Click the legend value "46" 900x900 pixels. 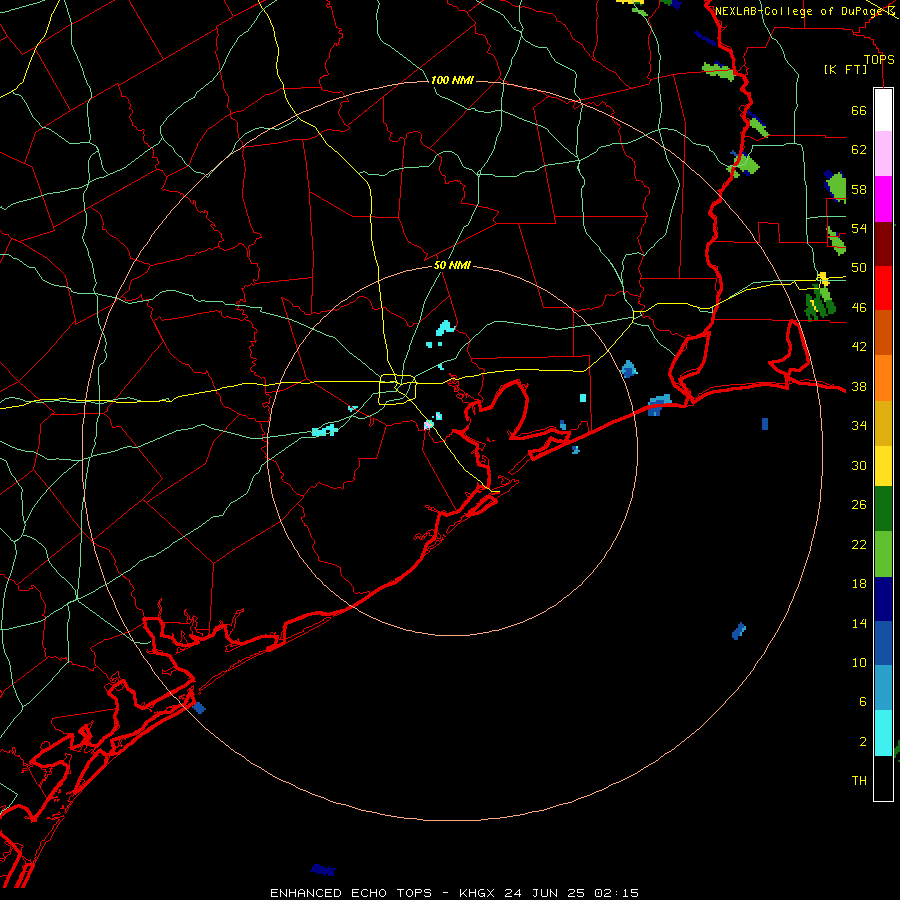pyautogui.click(x=859, y=308)
